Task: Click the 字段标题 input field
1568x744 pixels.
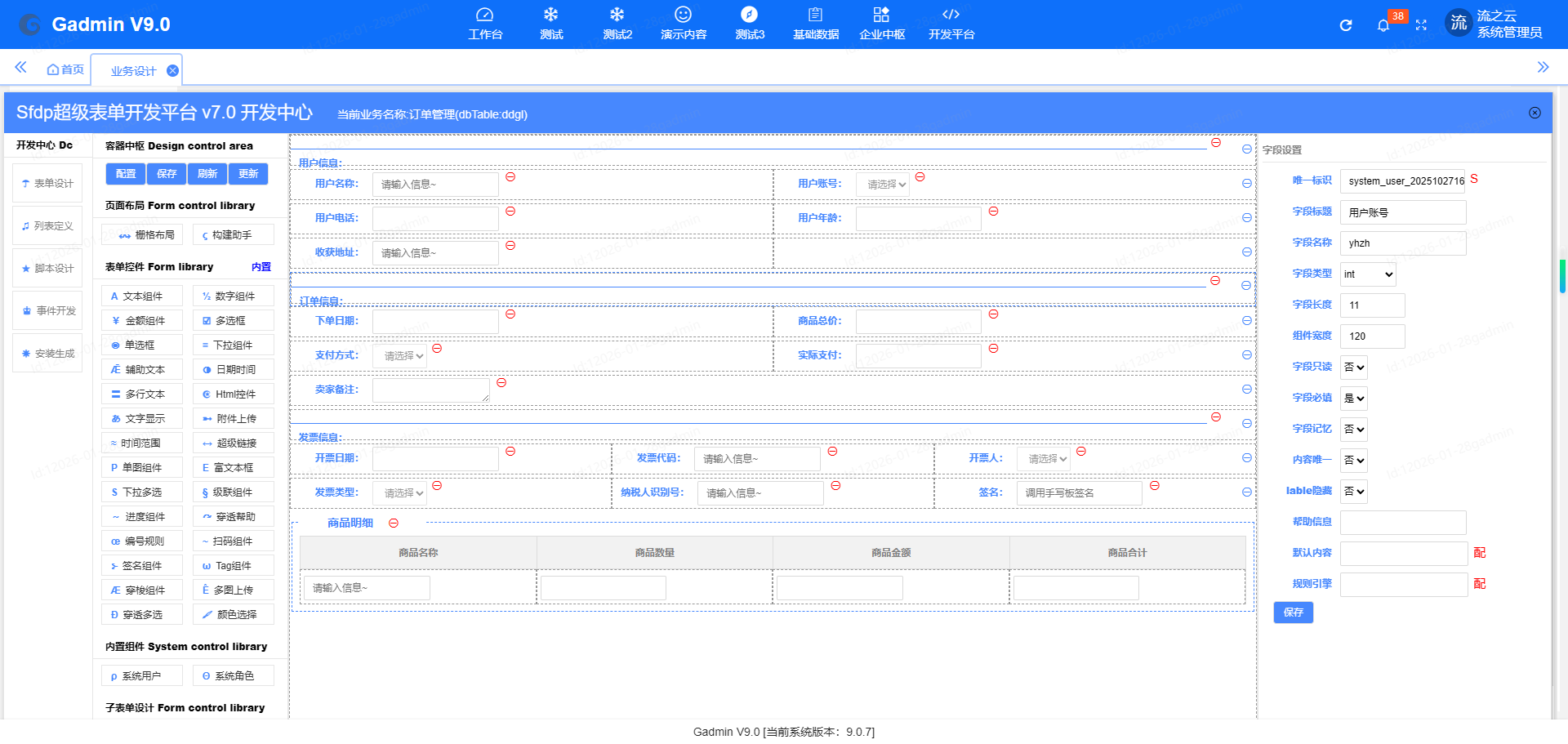Action: (x=1402, y=213)
